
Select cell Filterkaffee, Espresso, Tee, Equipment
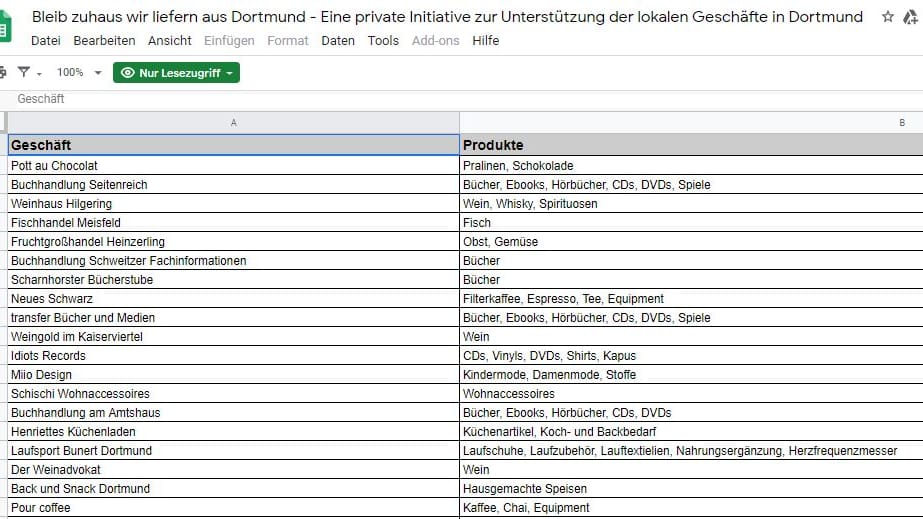(x=691, y=298)
